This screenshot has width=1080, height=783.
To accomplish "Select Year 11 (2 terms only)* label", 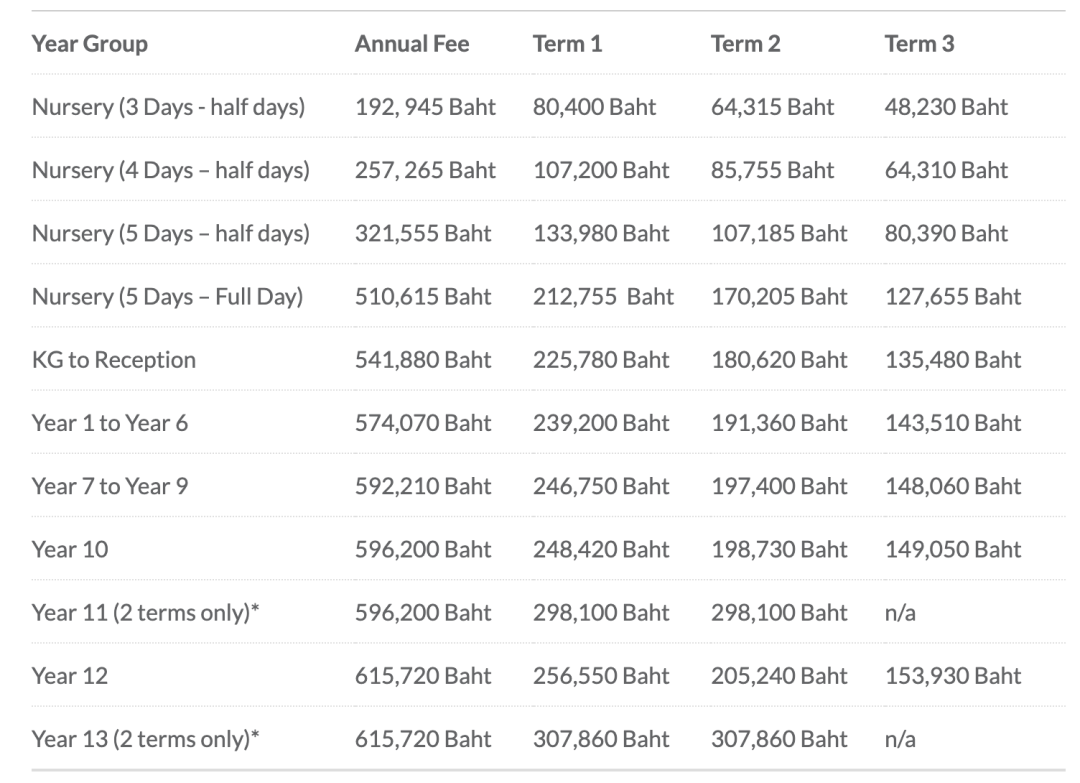I will pyautogui.click(x=140, y=612).
